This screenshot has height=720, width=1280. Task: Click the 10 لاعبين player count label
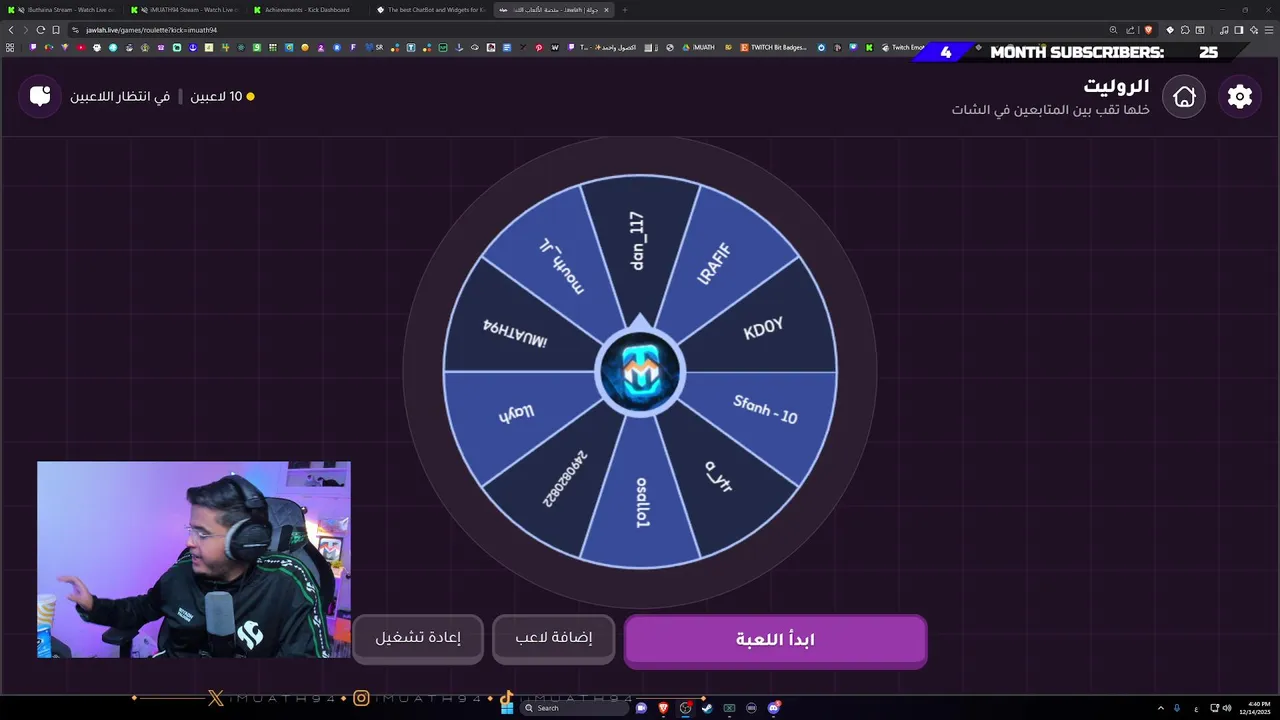tap(216, 96)
